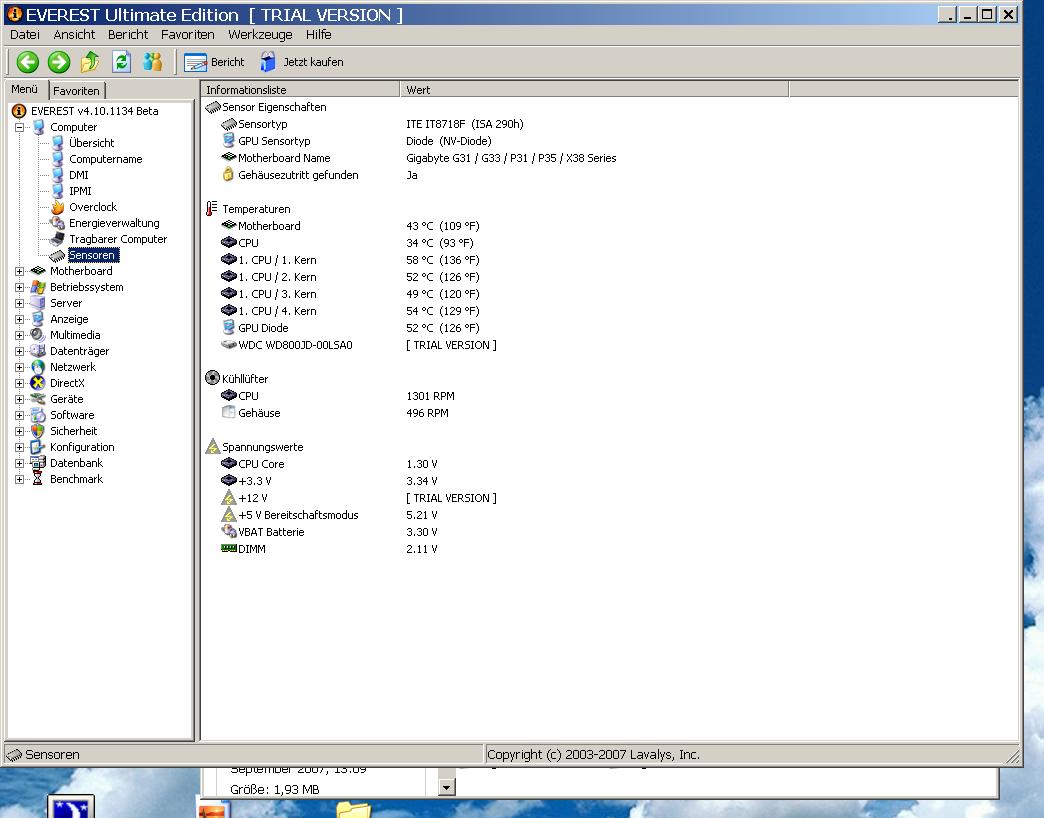Screen dimensions: 1044x818
Task: Open the Bericht menu in menu bar
Action: 128,35
